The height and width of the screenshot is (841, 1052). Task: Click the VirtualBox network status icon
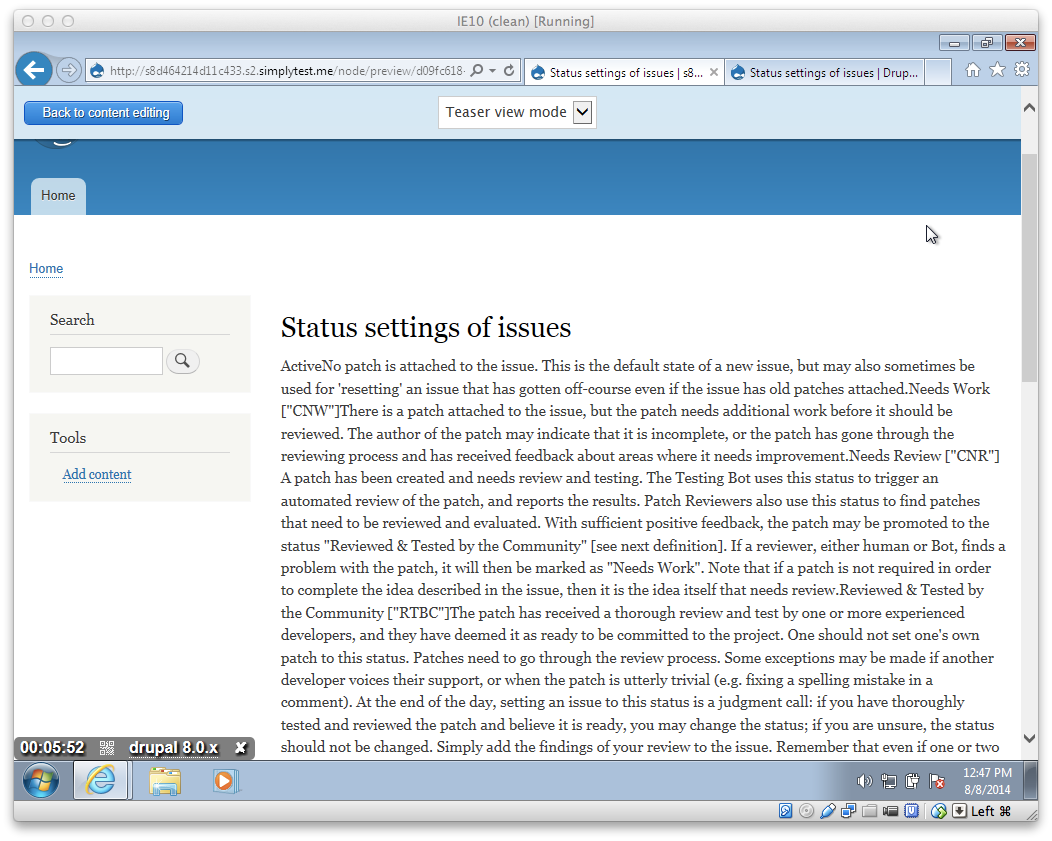(x=848, y=811)
